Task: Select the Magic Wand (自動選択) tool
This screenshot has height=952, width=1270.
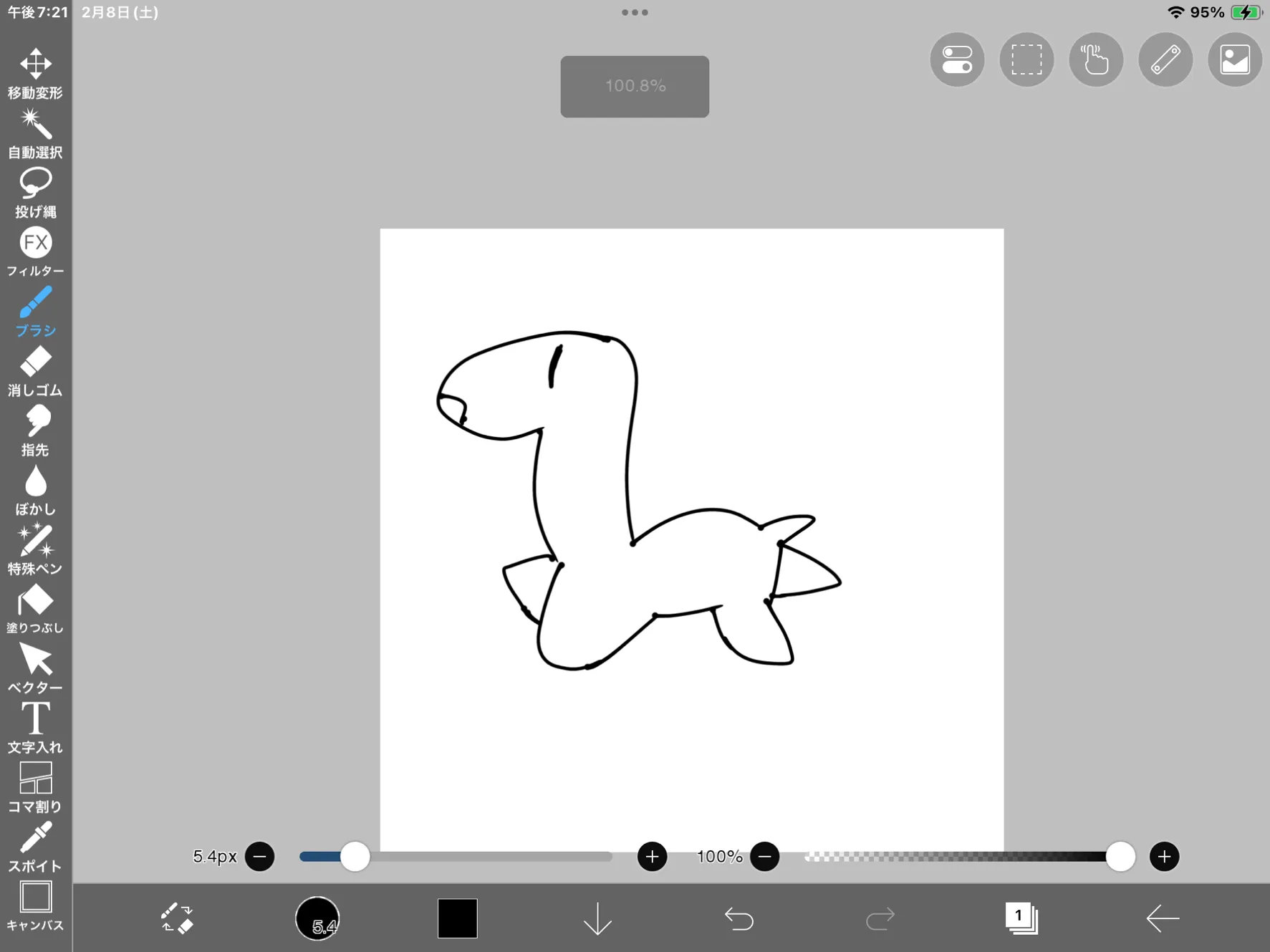Action: (35, 134)
